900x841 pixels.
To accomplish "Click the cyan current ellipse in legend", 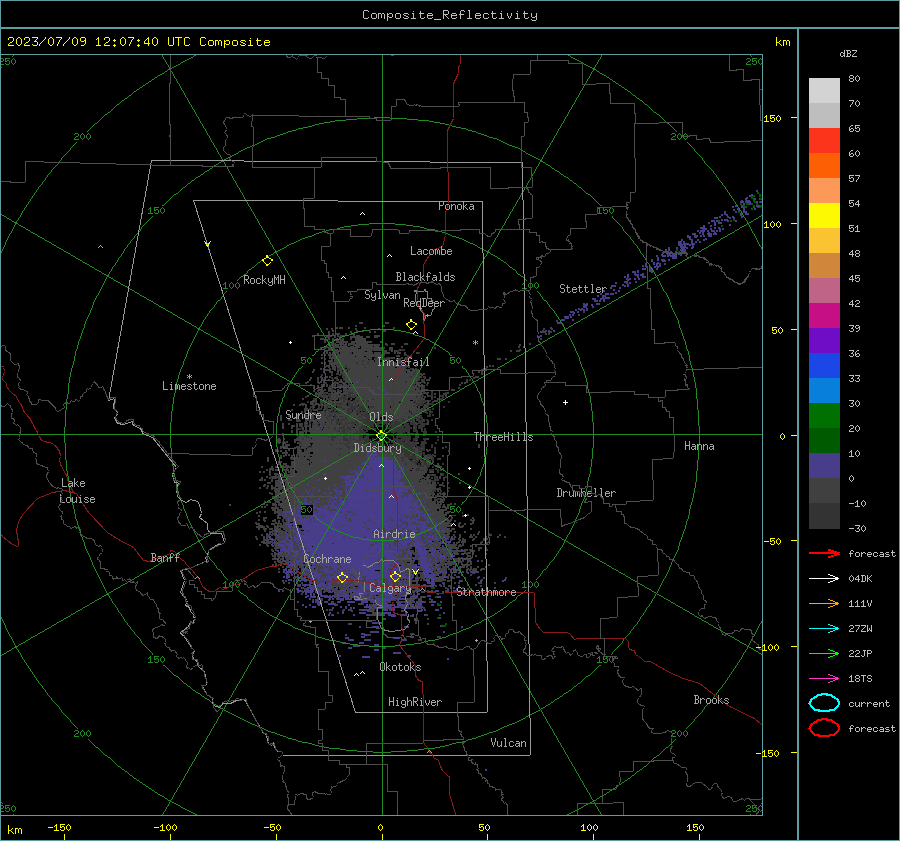I will (824, 703).
